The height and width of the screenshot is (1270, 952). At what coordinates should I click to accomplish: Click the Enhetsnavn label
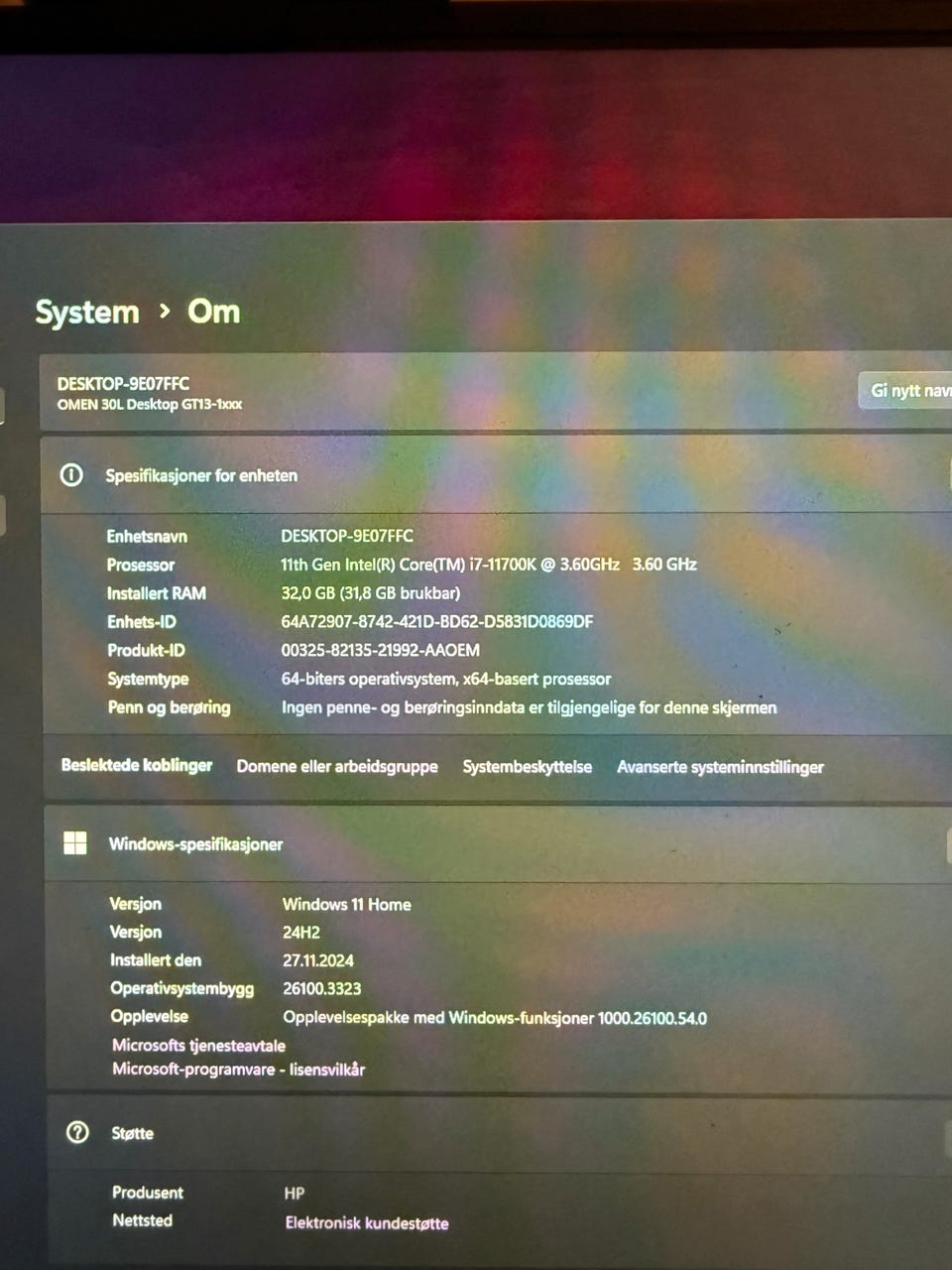click(147, 537)
